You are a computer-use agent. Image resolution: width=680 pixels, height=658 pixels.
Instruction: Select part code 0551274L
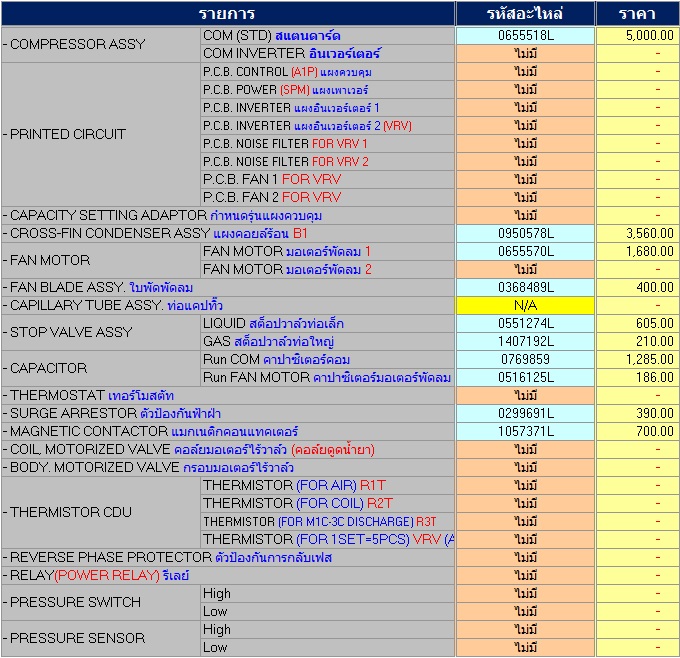(x=525, y=324)
